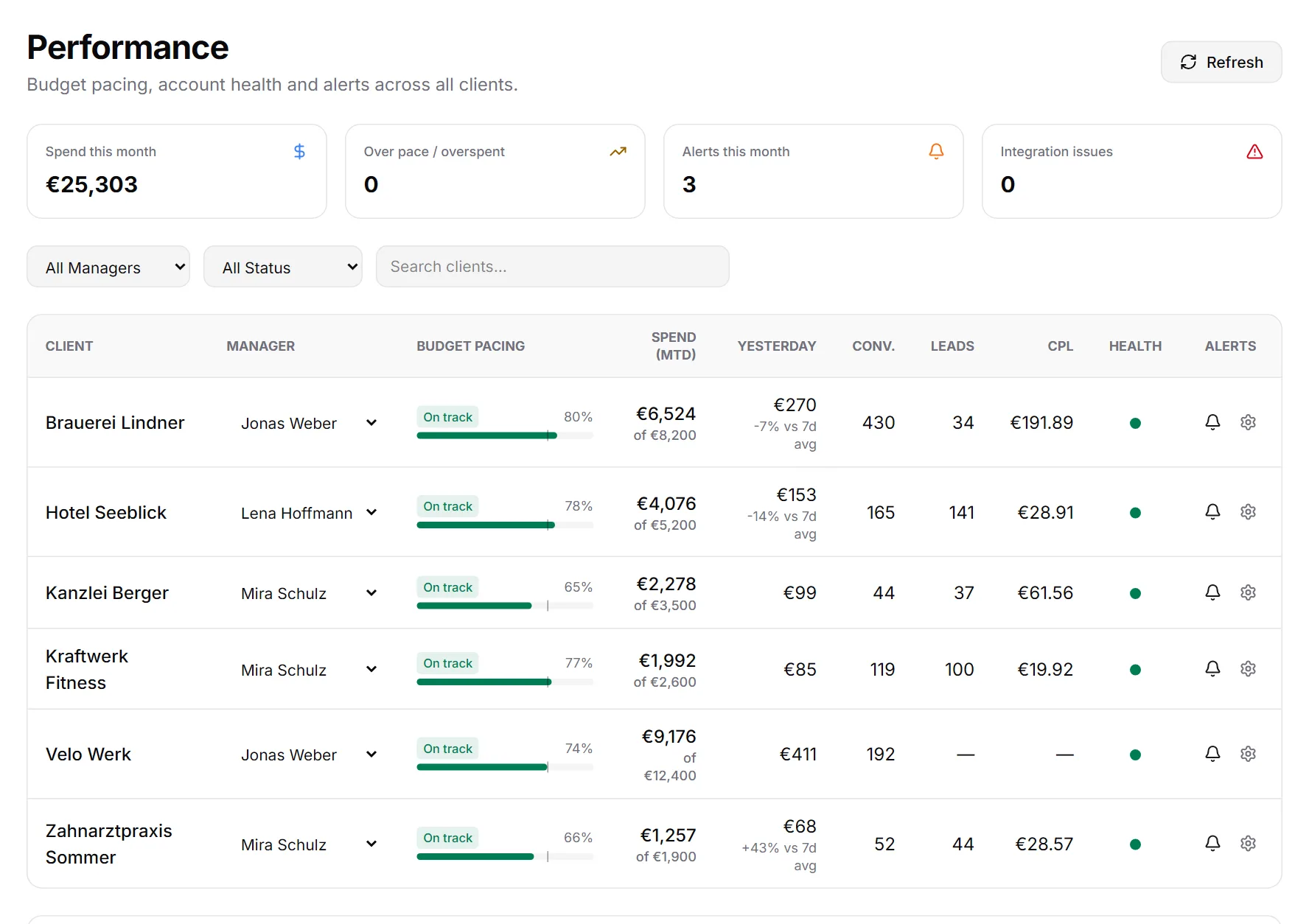
Task: Open the All Managers filter dropdown
Action: click(108, 267)
